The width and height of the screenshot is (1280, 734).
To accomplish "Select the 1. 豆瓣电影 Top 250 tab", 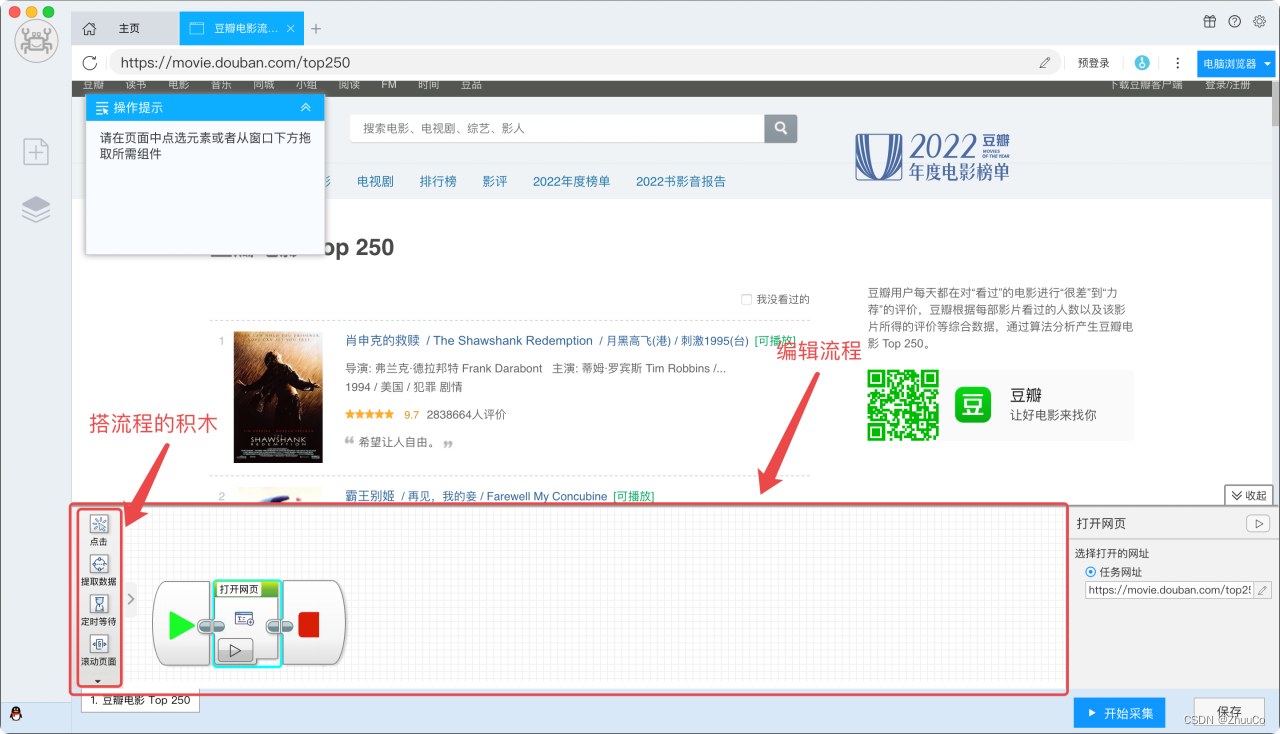I will (x=140, y=700).
